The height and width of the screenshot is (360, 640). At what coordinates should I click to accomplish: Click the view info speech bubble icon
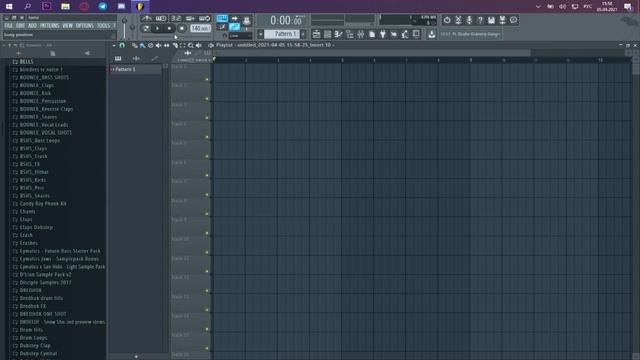tap(513, 20)
